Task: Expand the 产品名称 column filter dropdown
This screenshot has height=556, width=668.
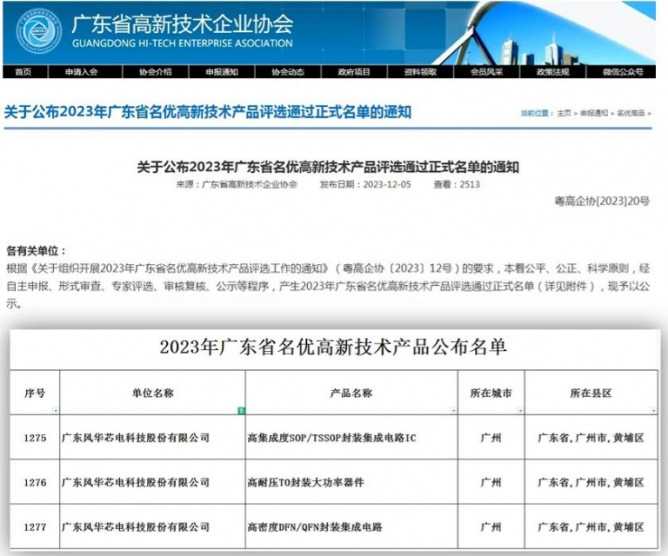Action: pyautogui.click(x=451, y=411)
